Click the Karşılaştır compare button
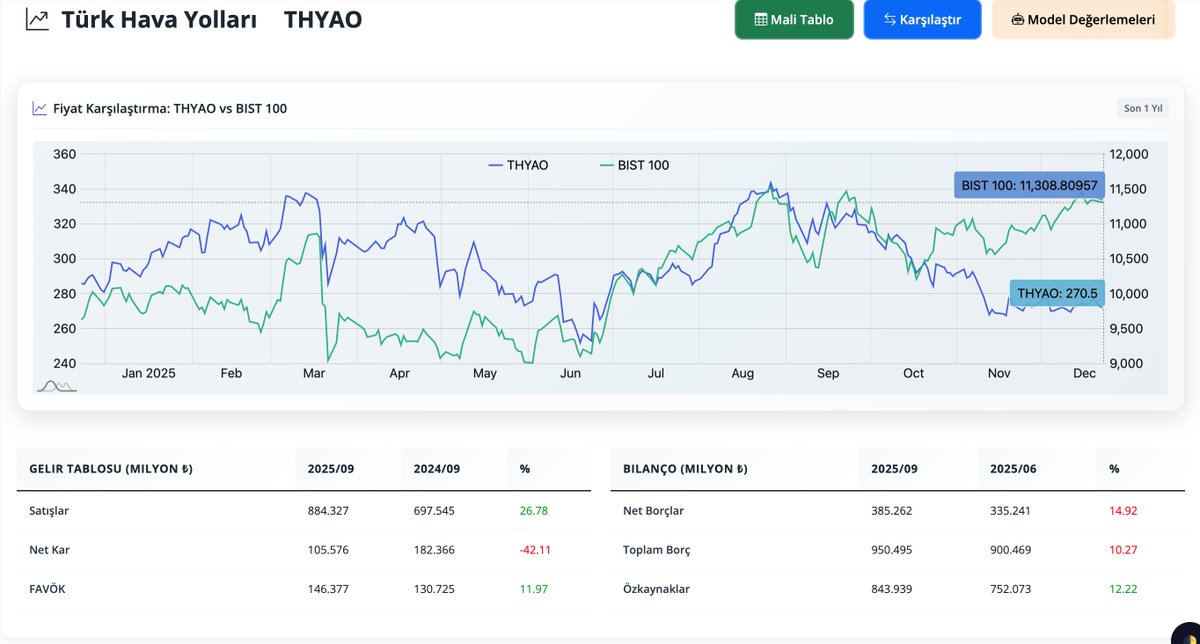 click(923, 20)
